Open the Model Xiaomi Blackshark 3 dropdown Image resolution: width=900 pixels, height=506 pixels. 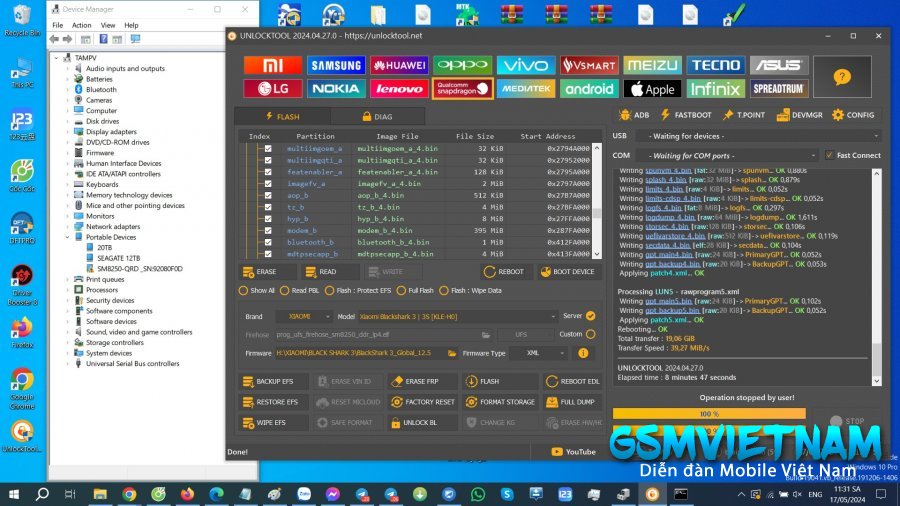[x=457, y=317]
